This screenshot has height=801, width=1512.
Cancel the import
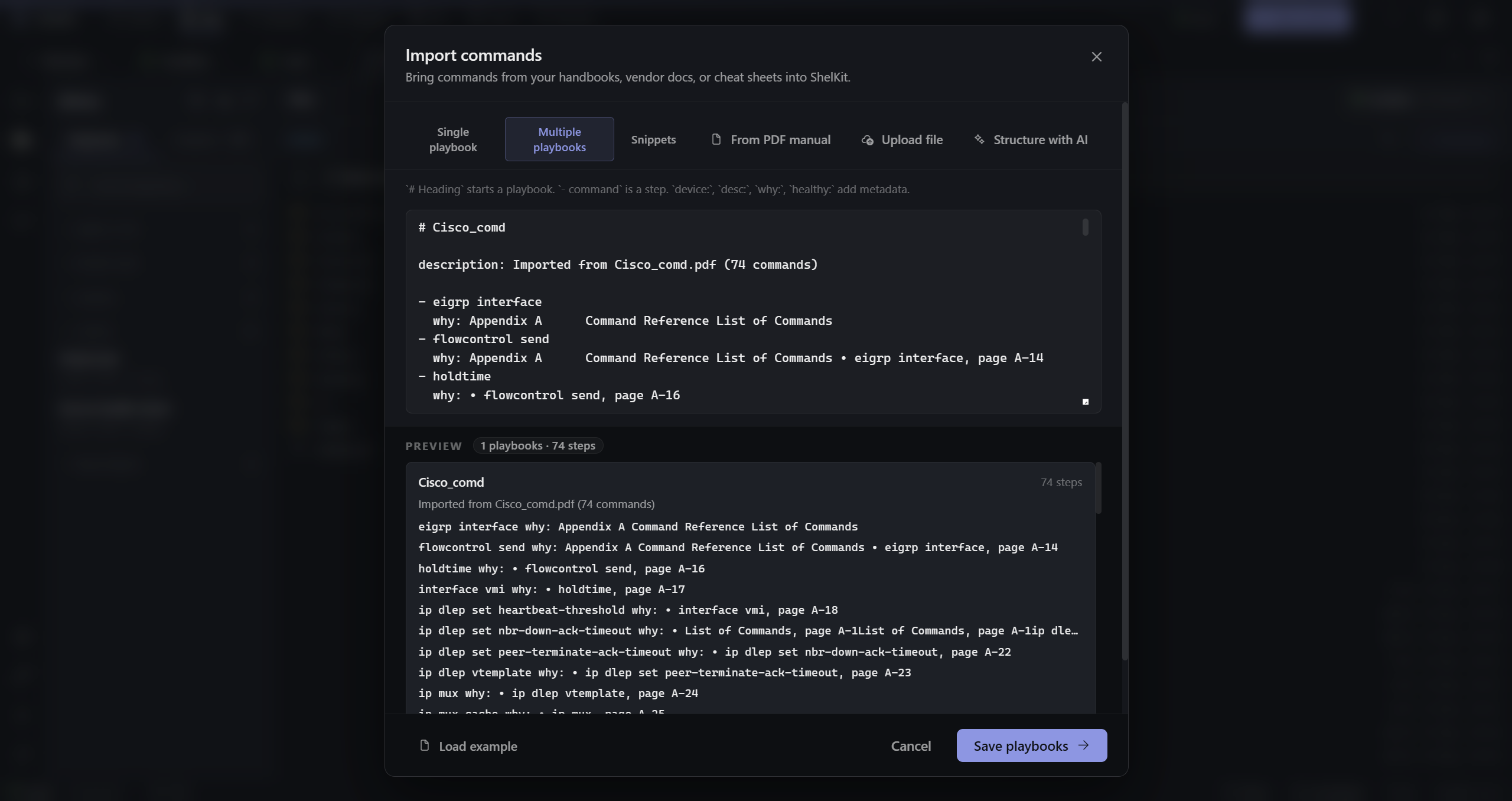[911, 746]
